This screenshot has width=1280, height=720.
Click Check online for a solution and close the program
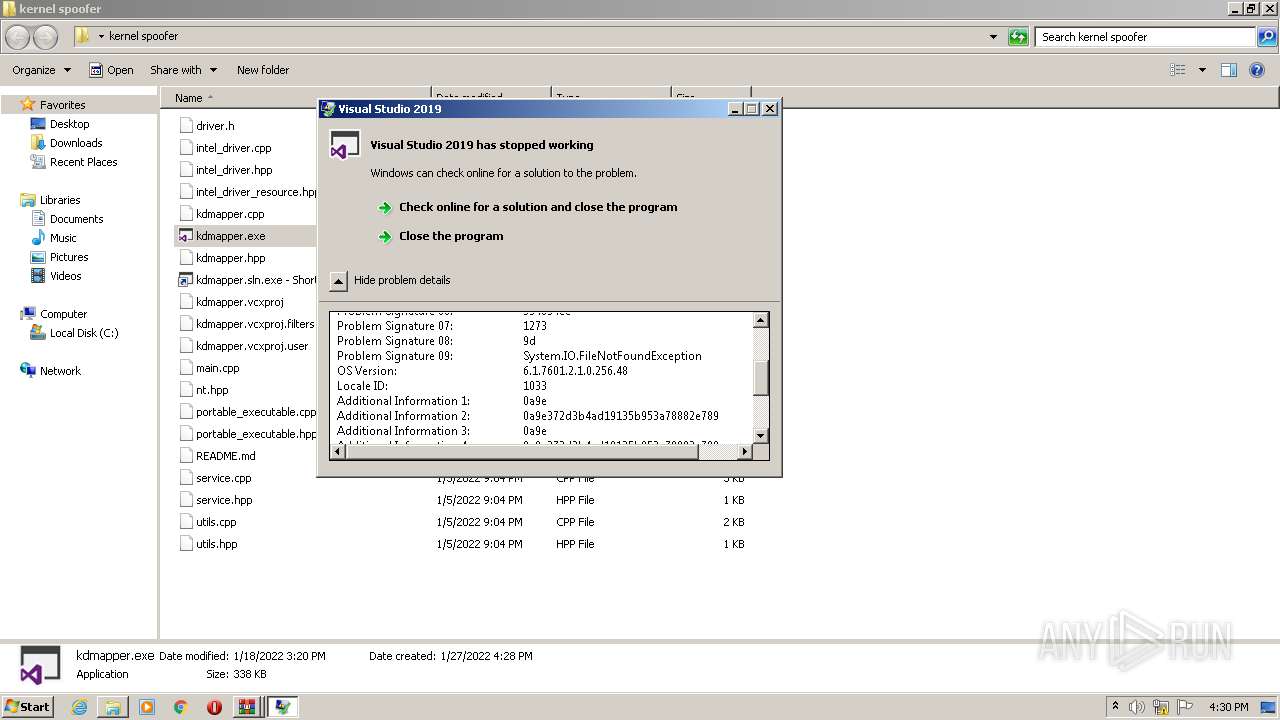coord(538,207)
